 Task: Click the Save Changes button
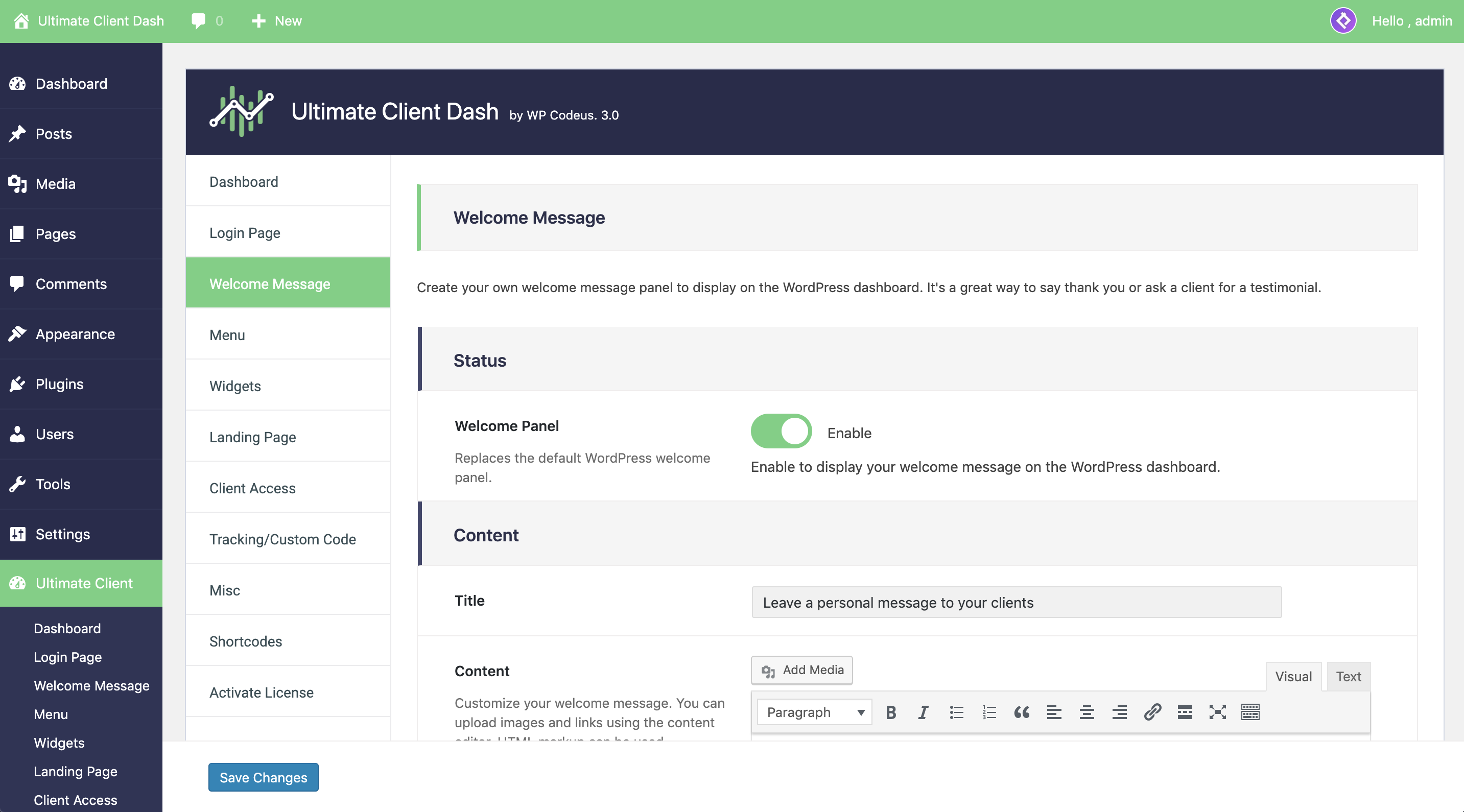point(263,777)
